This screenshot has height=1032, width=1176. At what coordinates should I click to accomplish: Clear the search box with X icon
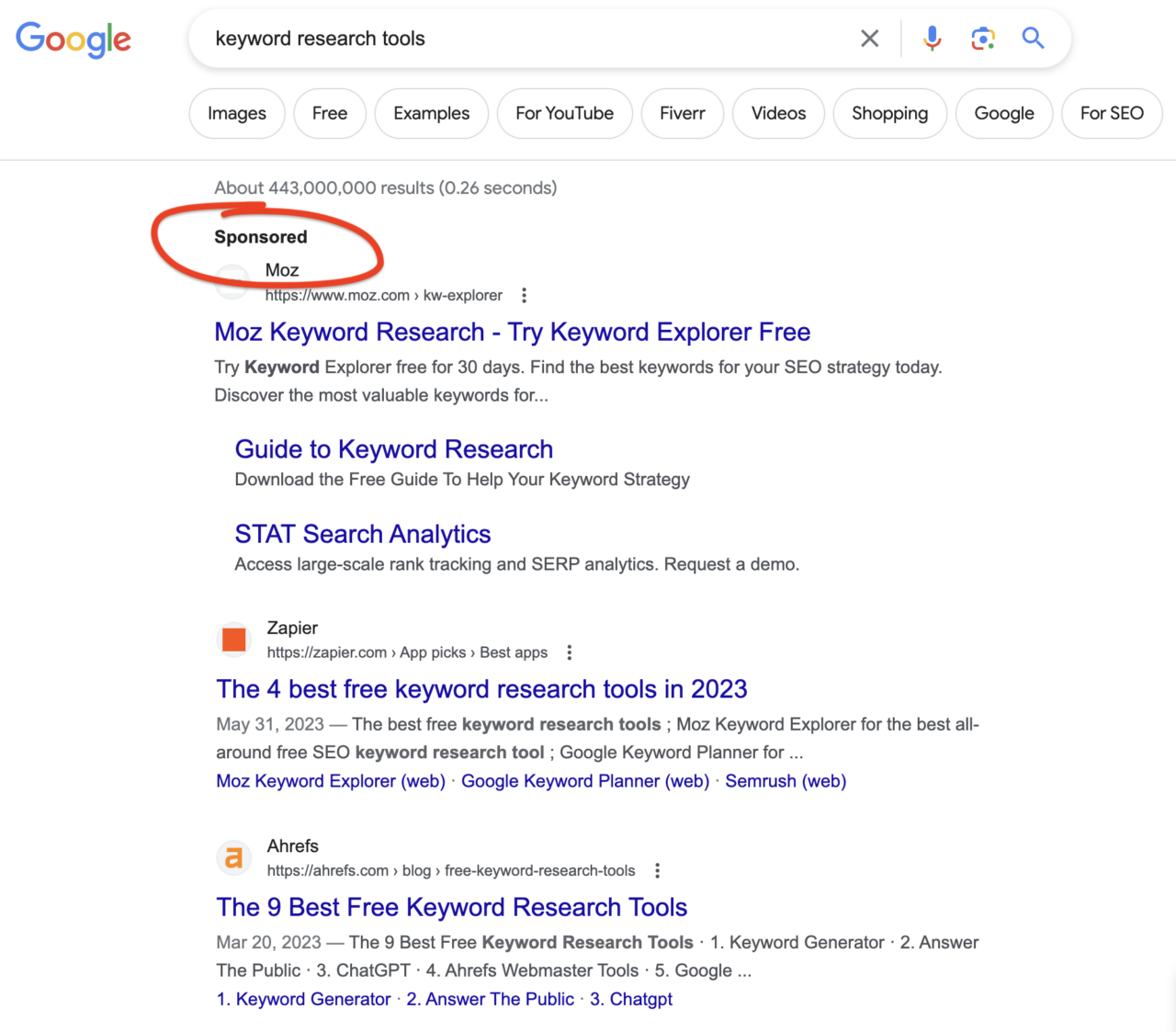[x=869, y=39]
